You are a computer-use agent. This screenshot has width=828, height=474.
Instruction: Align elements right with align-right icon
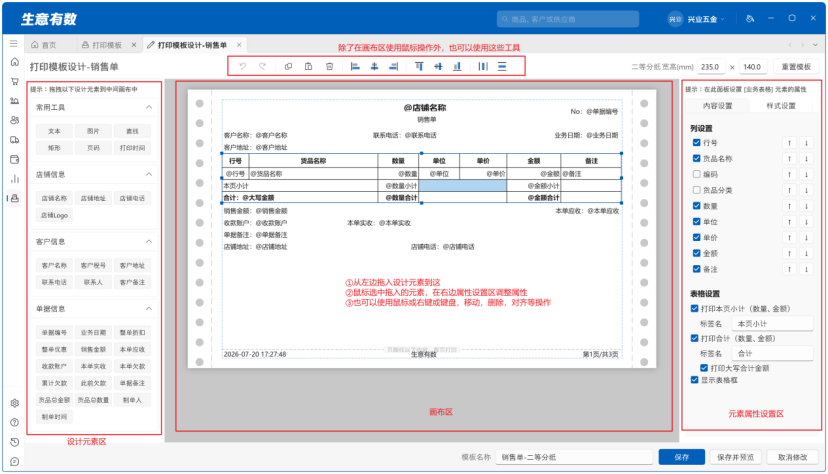[393, 67]
